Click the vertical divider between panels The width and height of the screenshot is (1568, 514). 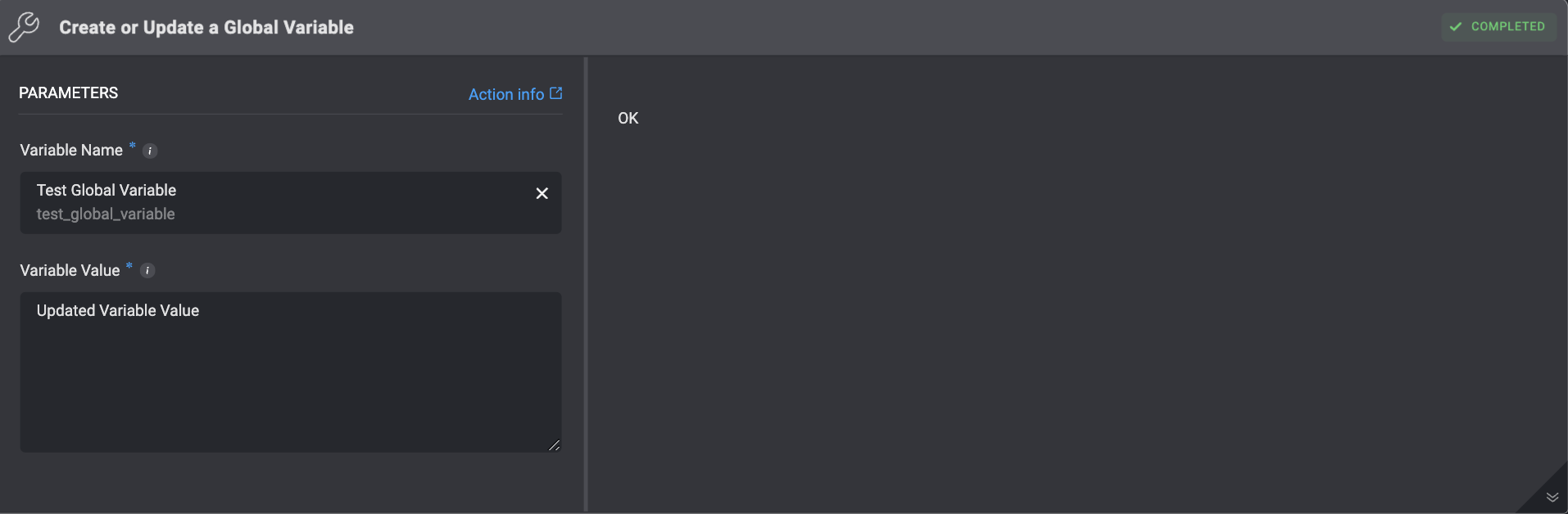click(x=586, y=285)
